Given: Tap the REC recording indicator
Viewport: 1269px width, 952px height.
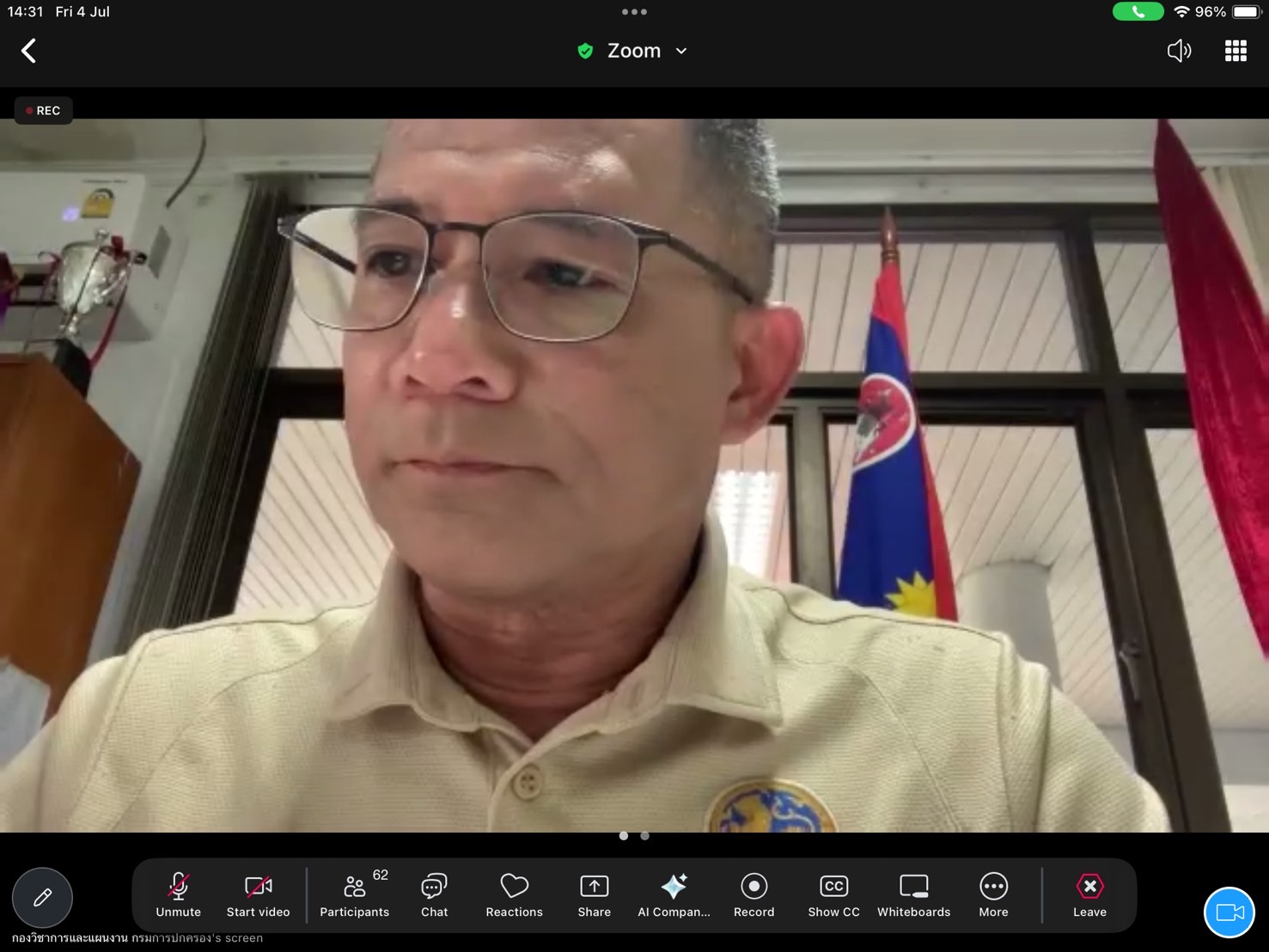Looking at the screenshot, I should tap(43, 110).
